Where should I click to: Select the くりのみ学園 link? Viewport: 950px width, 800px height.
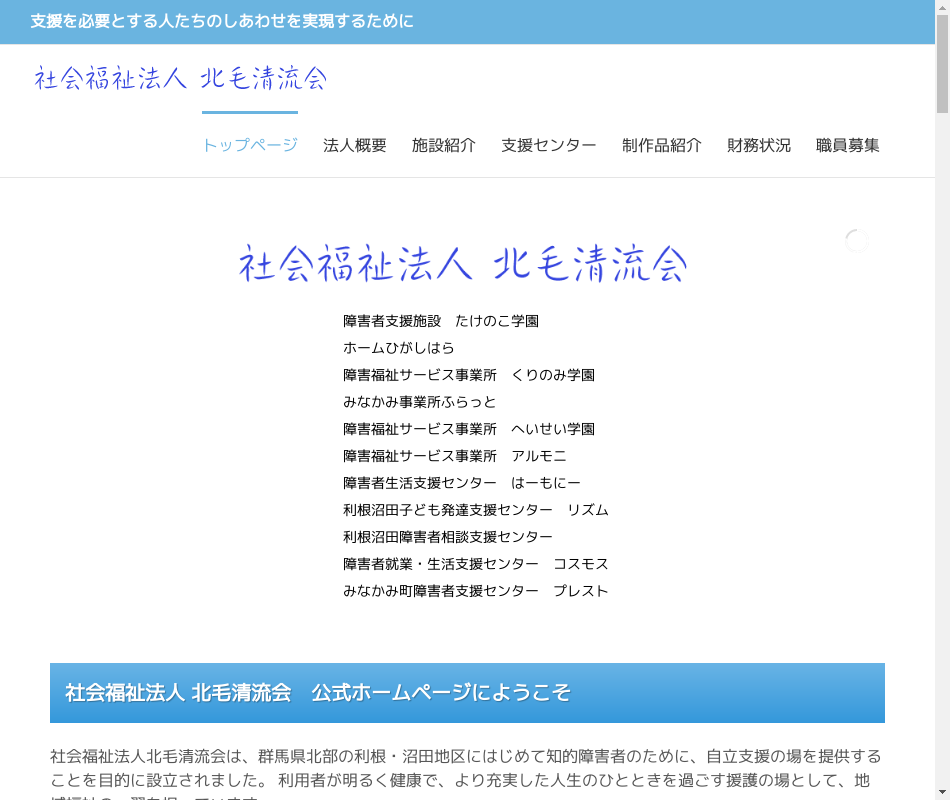(x=469, y=375)
